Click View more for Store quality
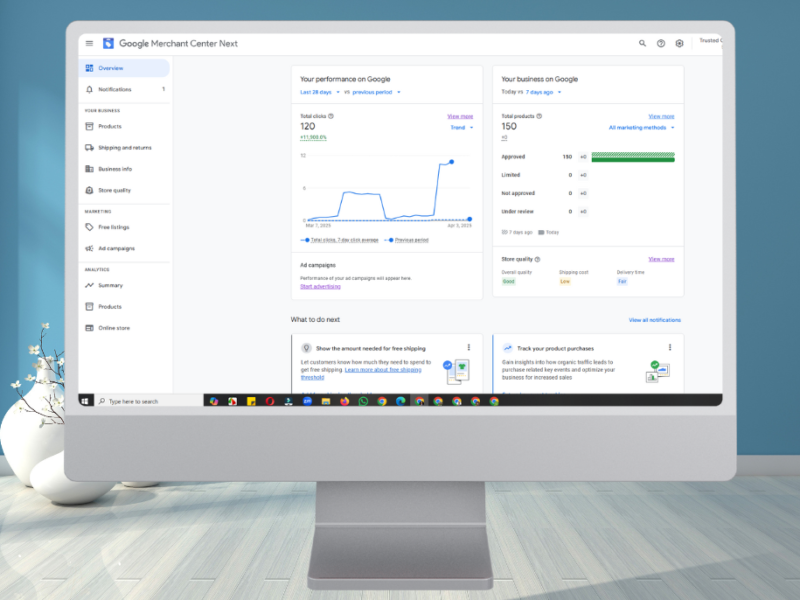 [661, 259]
